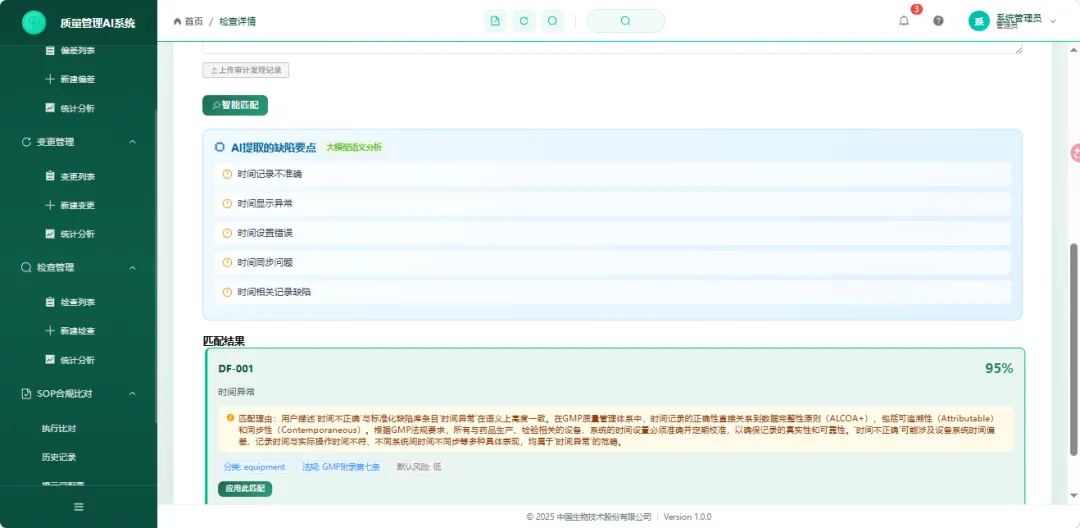Screen dimensions: 1080x528
Task: Click the rounded search pill in header
Action: pos(625,21)
